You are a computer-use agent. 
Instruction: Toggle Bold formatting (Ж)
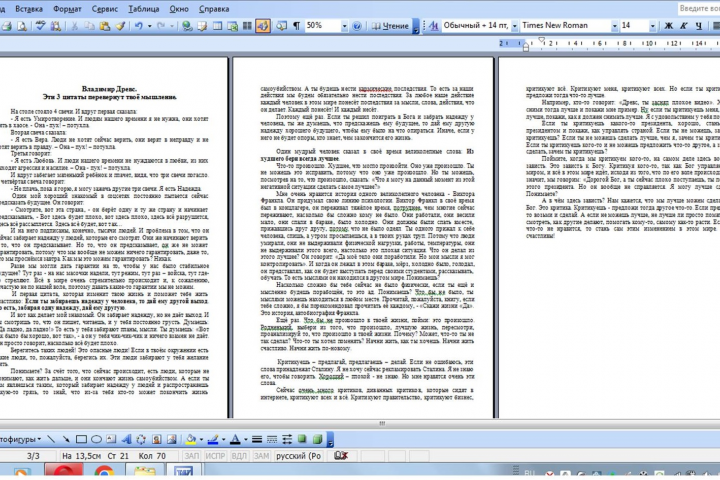(669, 26)
